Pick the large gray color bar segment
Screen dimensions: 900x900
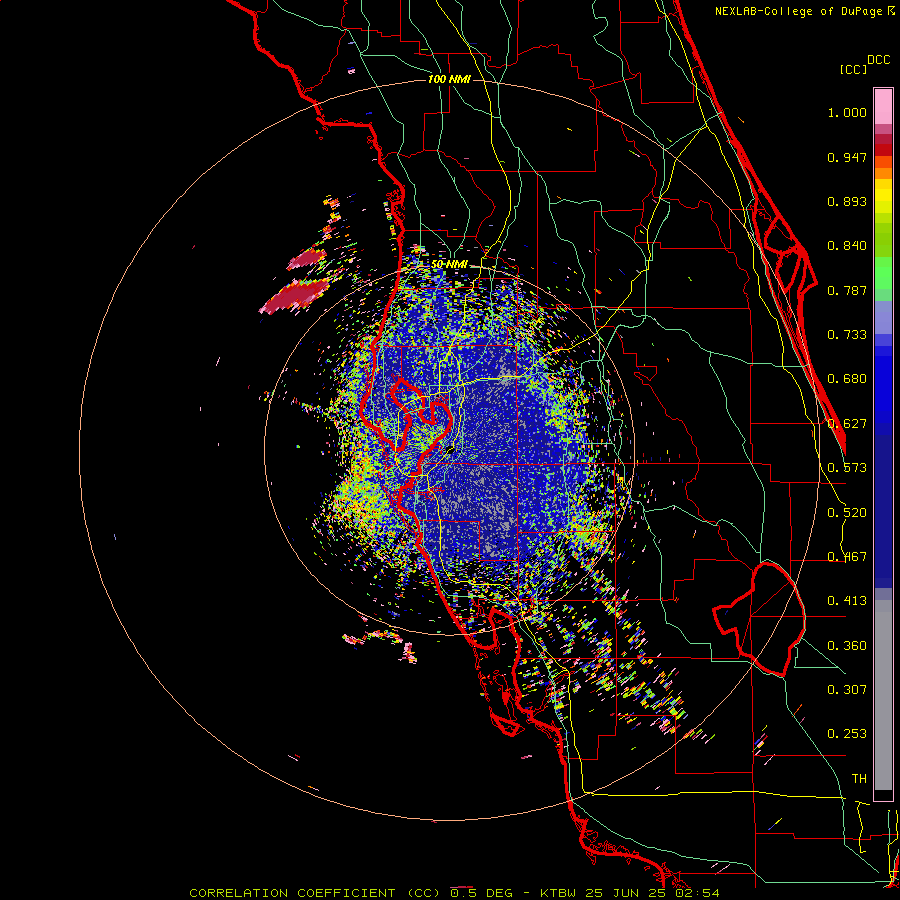(883, 695)
